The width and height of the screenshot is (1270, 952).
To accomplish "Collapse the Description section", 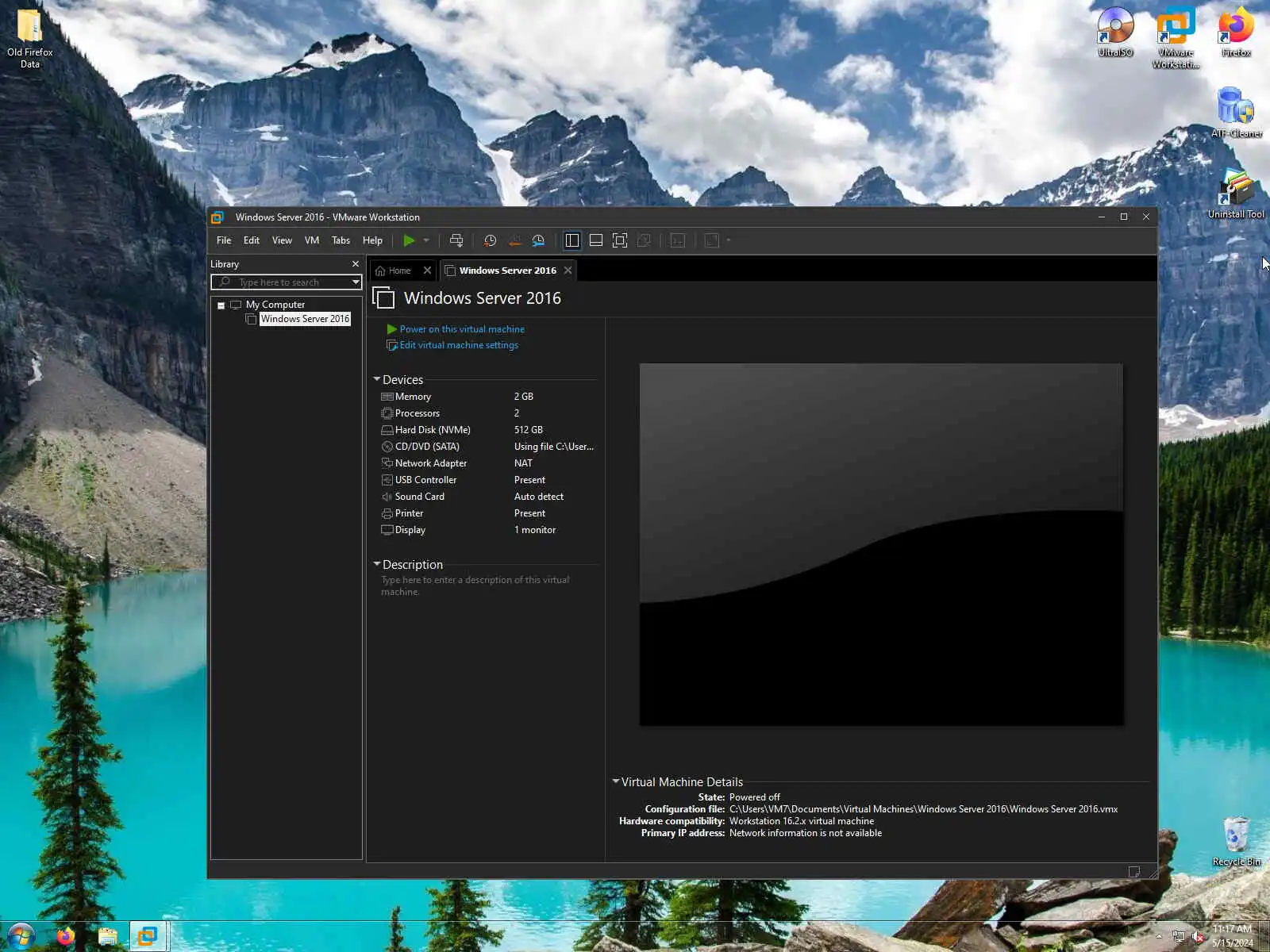I will click(x=376, y=564).
